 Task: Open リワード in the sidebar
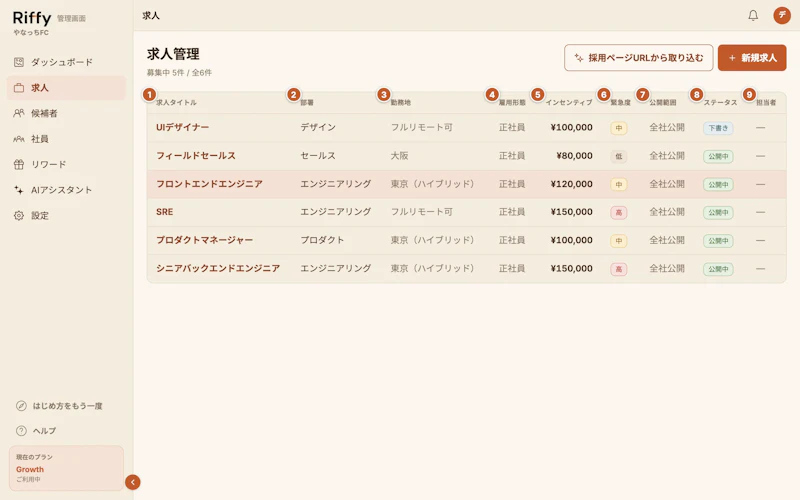pyautogui.click(x=66, y=164)
